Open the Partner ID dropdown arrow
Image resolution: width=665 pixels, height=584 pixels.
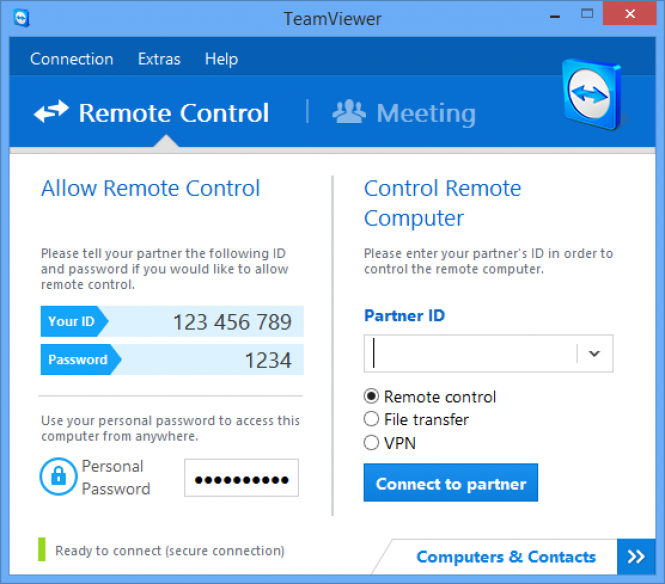pos(595,353)
